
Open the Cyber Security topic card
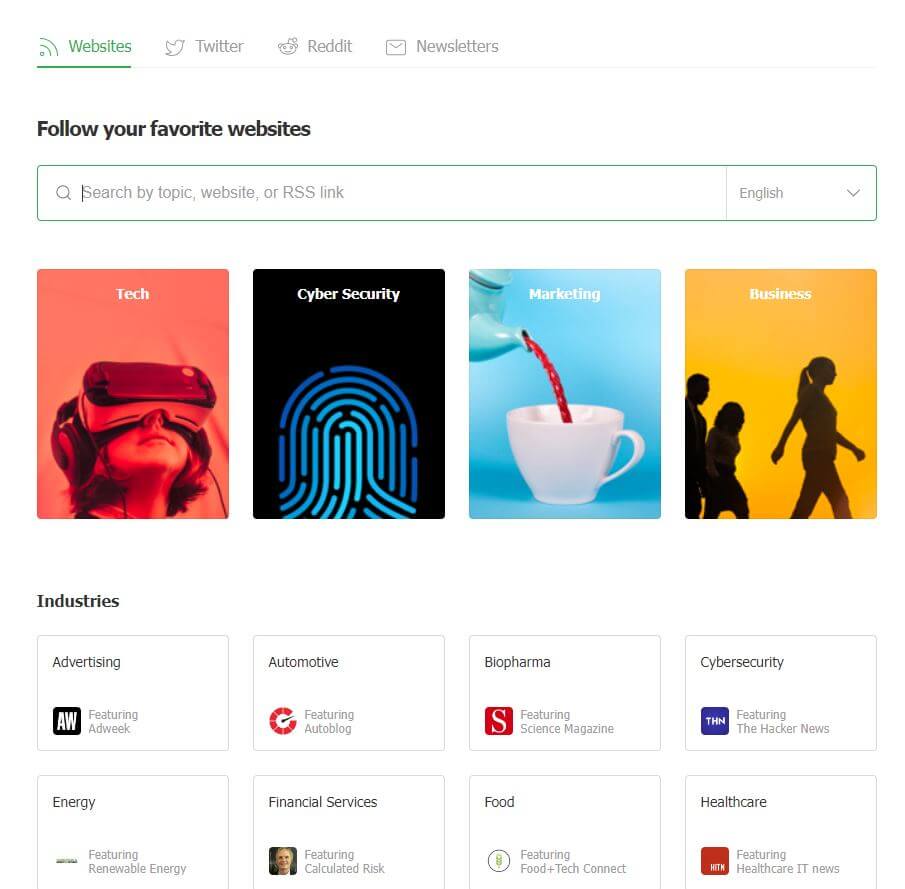(349, 394)
